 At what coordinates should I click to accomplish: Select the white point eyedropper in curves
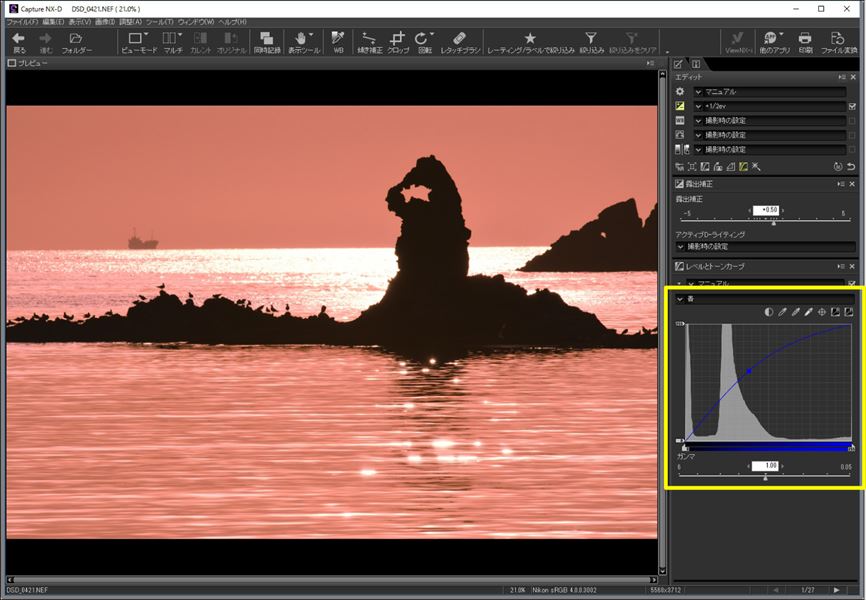(x=809, y=312)
